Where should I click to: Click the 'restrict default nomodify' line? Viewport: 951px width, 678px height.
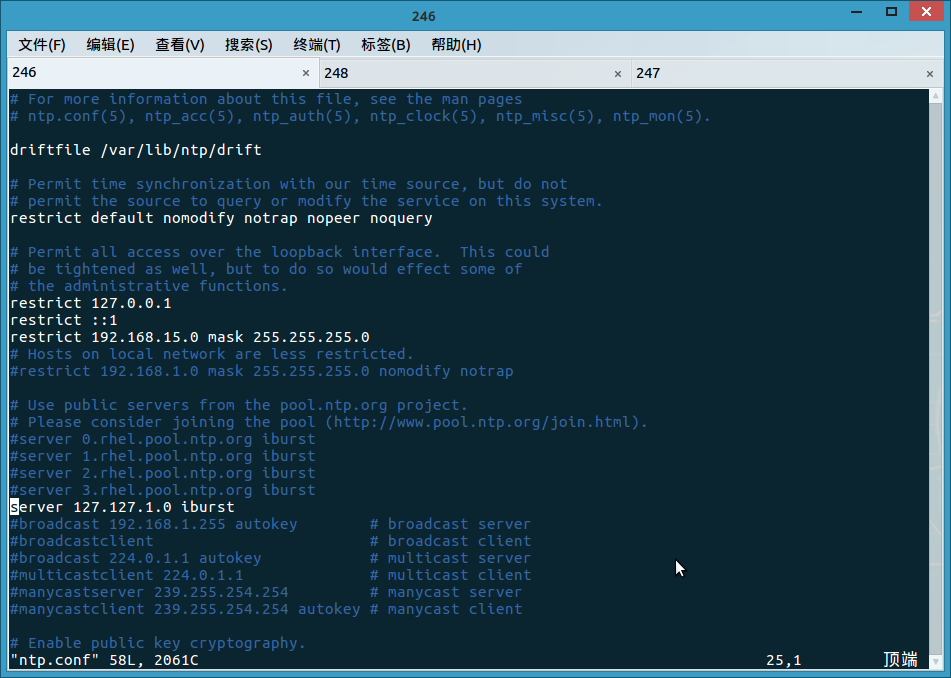[221, 218]
